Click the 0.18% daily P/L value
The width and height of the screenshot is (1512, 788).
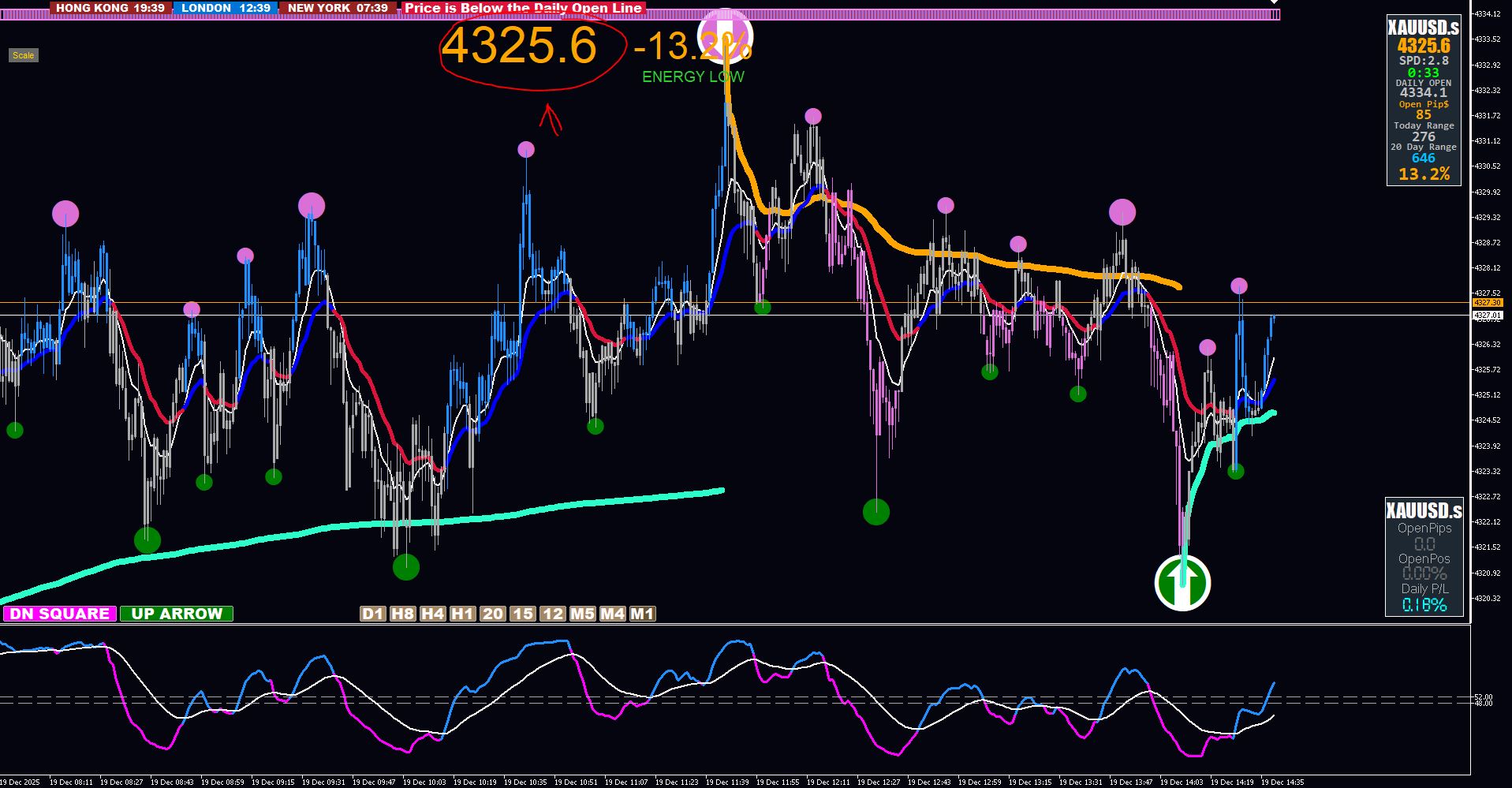pyautogui.click(x=1424, y=605)
